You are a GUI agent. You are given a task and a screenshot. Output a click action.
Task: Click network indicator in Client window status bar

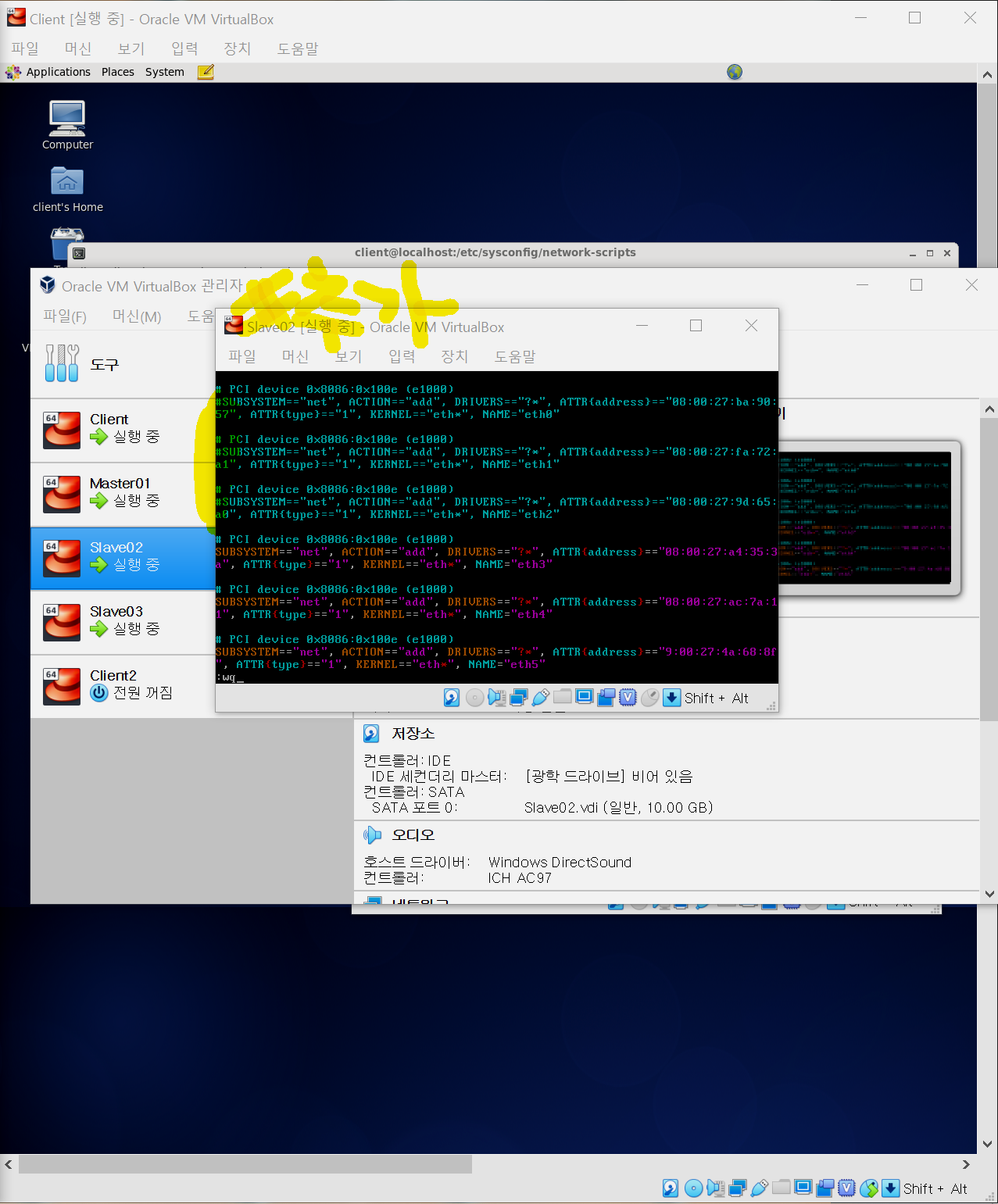(737, 1188)
